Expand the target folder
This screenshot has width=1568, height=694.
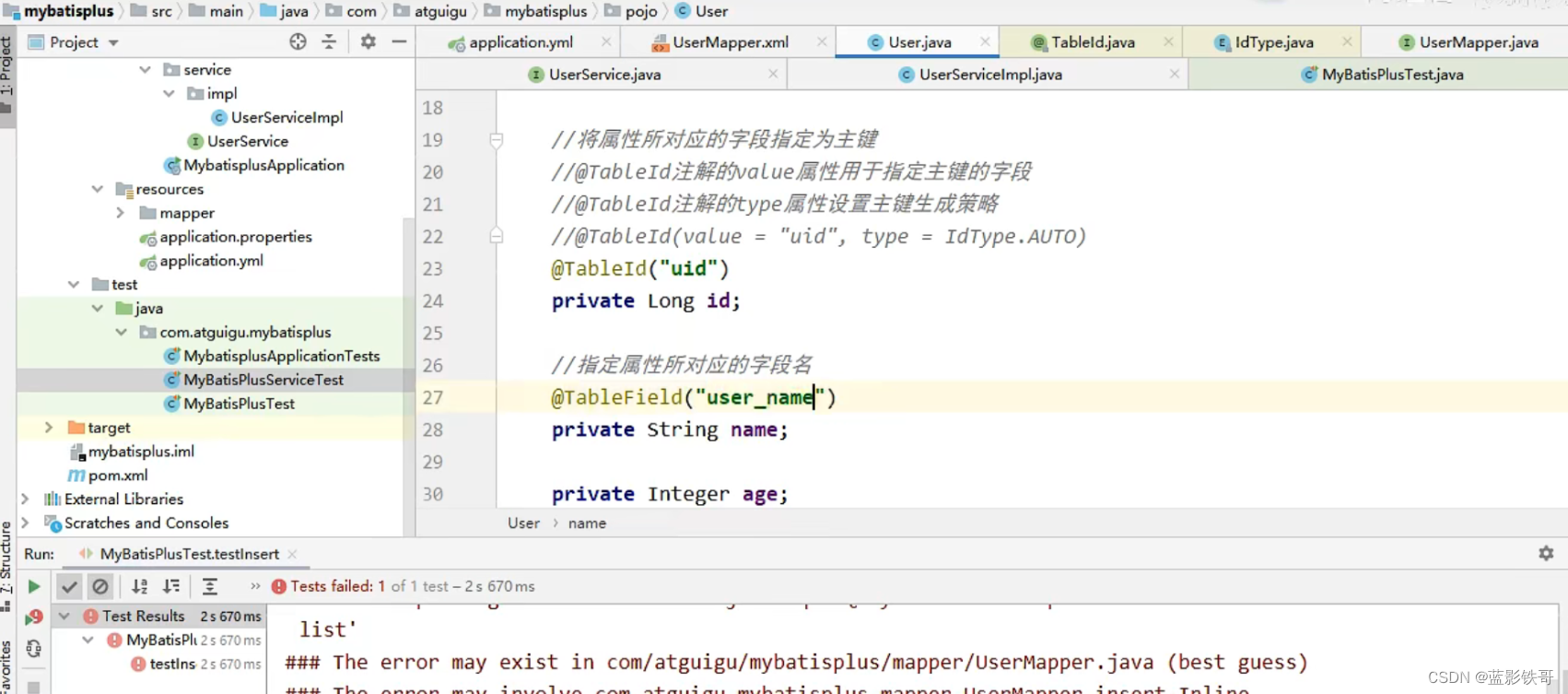[x=49, y=428]
